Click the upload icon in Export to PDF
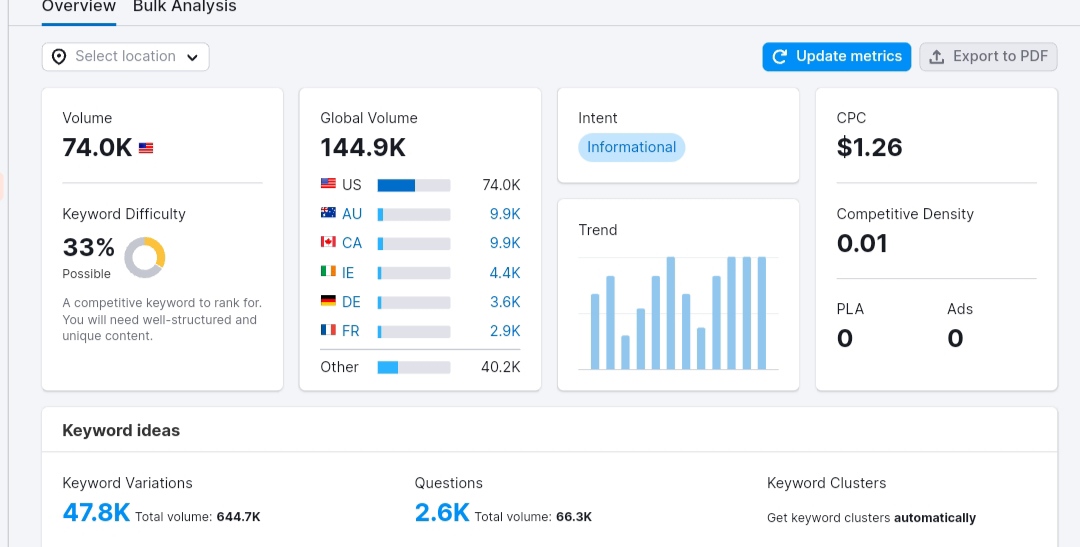 pyautogui.click(x=937, y=56)
